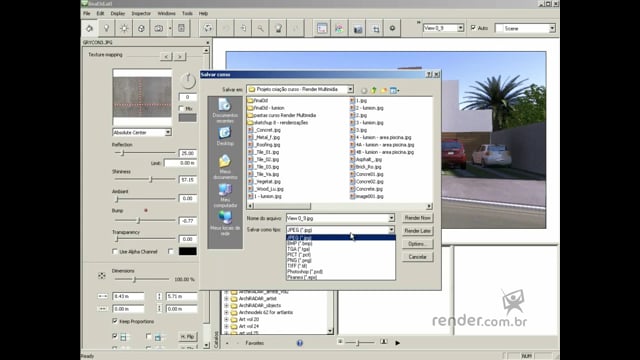Go to next texture mapping arrow

coord(180,56)
